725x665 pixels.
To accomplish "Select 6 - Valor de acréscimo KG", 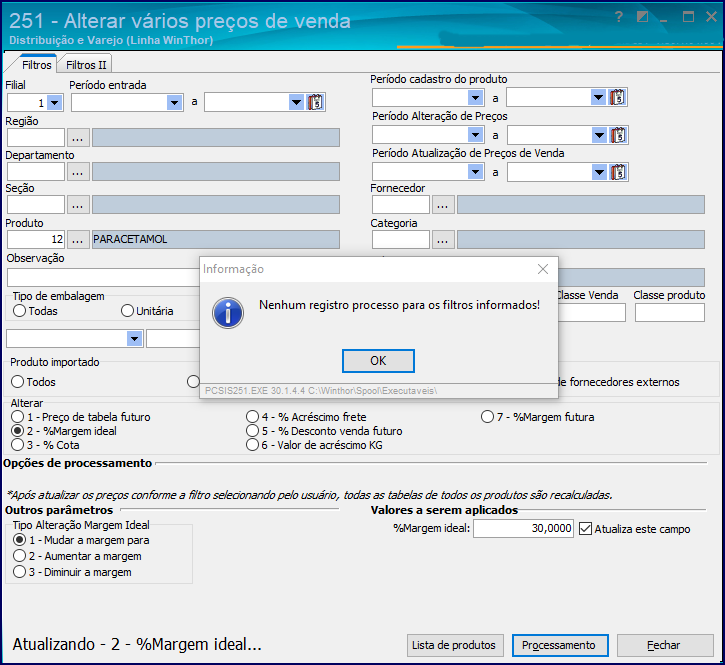I will (x=252, y=445).
